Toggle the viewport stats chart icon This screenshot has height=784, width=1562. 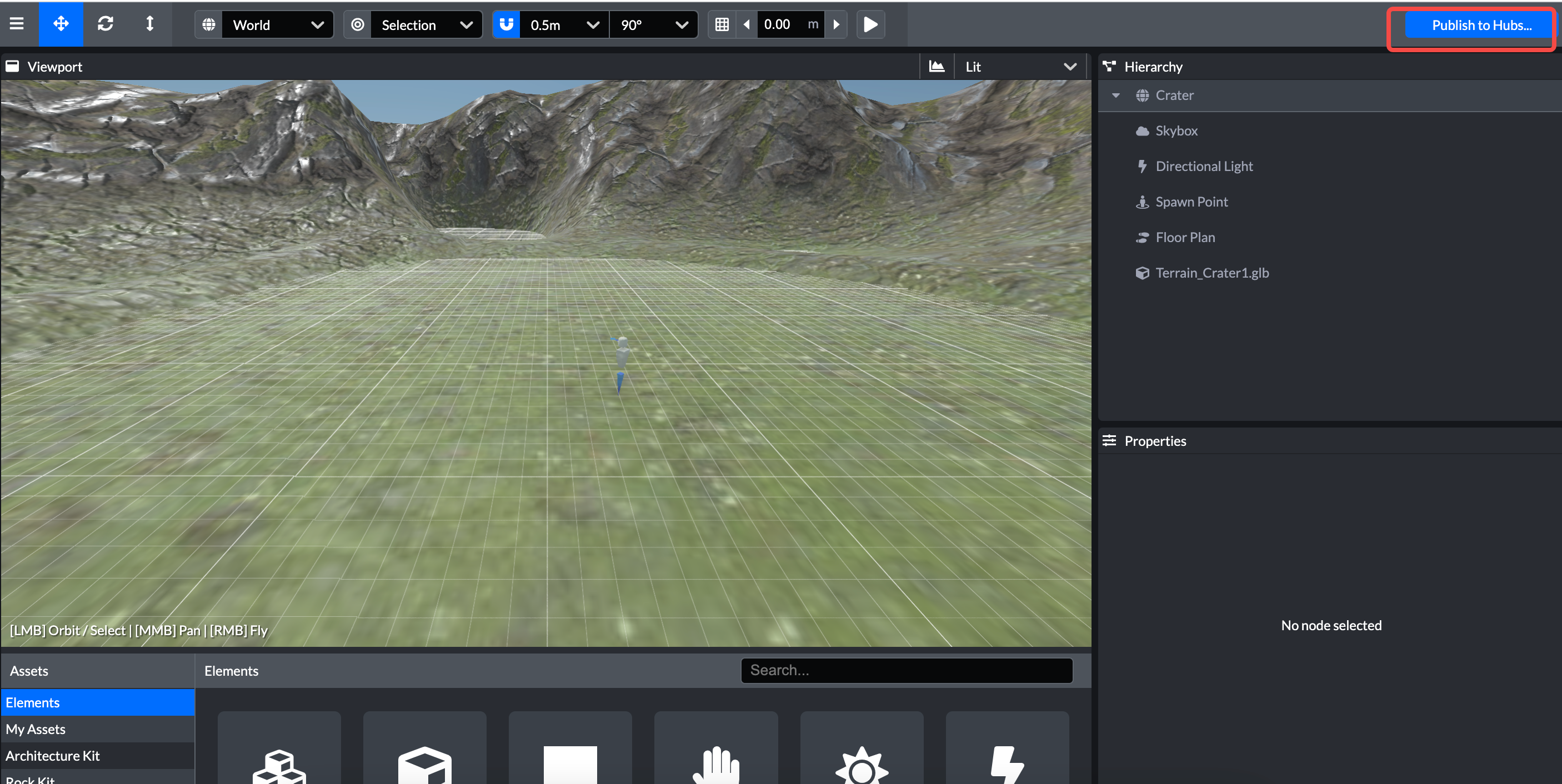(936, 67)
